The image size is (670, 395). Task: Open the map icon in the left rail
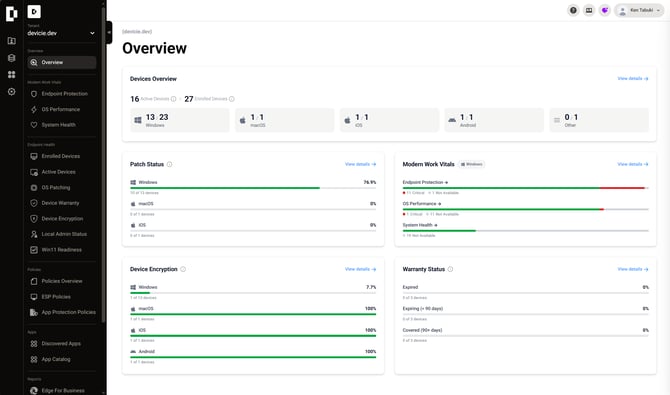tap(12, 41)
